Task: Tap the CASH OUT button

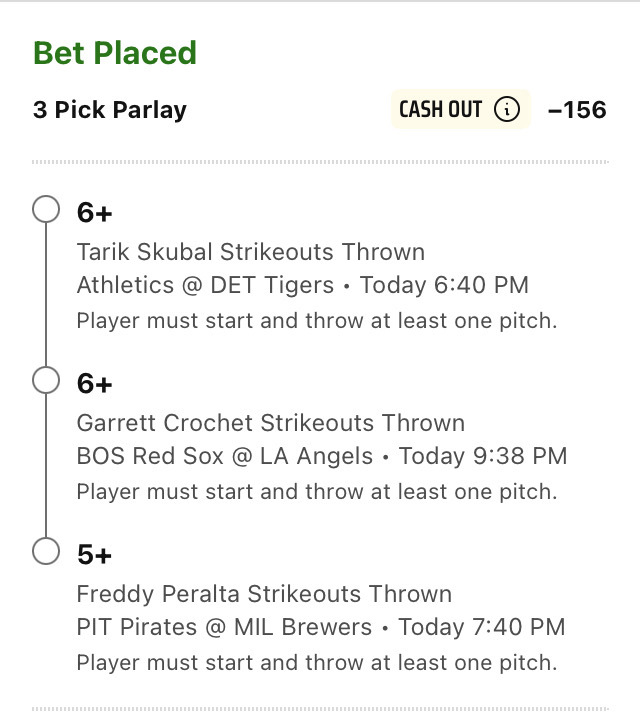Action: (x=461, y=109)
